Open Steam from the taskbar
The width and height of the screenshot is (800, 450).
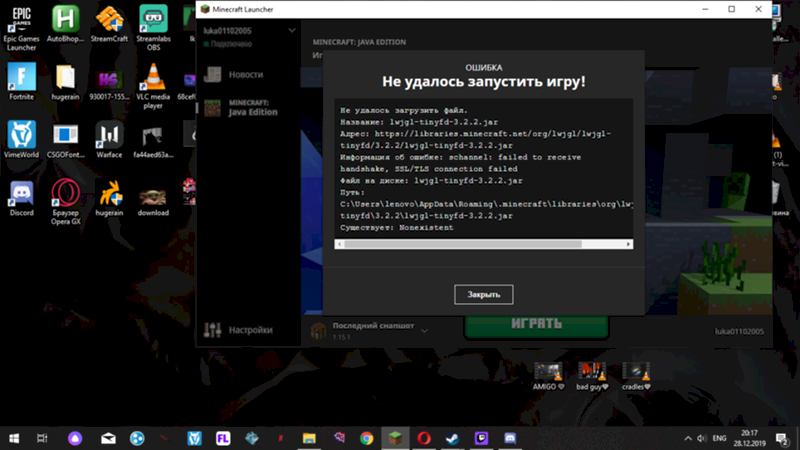tap(453, 438)
